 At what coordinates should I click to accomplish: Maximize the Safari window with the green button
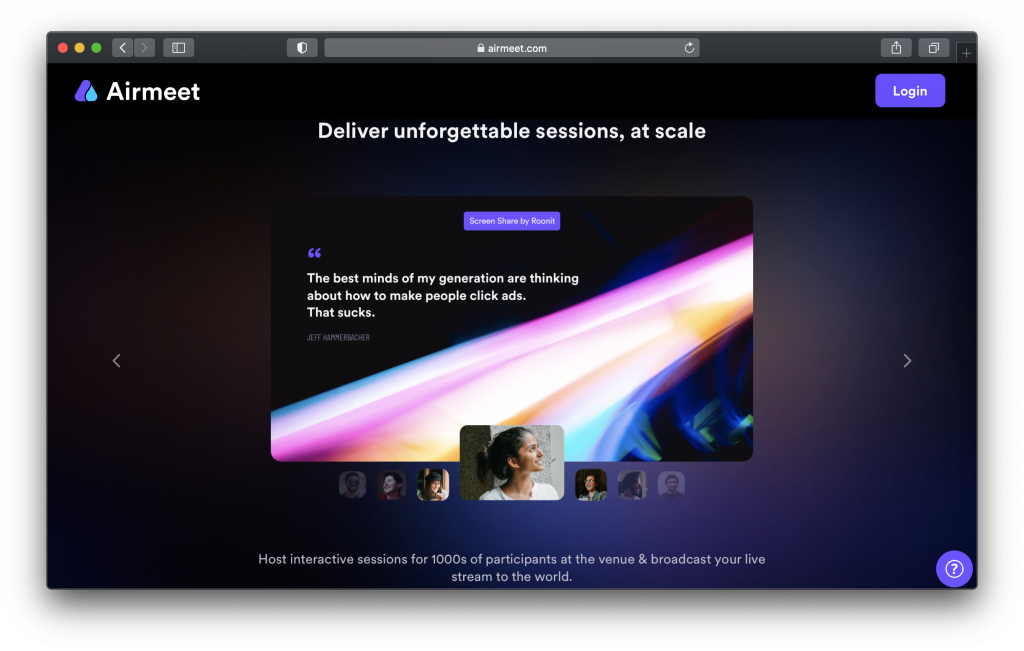(96, 48)
